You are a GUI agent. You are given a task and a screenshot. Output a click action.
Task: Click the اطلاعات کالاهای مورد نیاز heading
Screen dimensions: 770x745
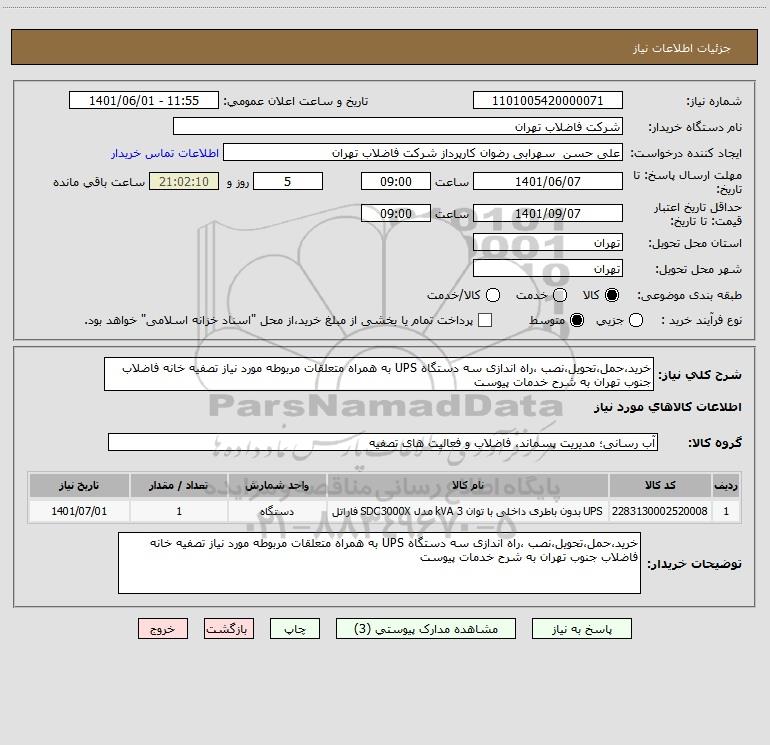[668, 407]
